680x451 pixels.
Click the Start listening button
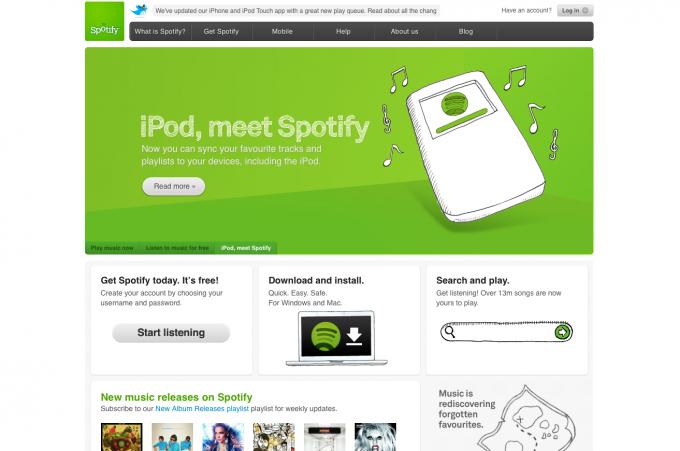[171, 333]
